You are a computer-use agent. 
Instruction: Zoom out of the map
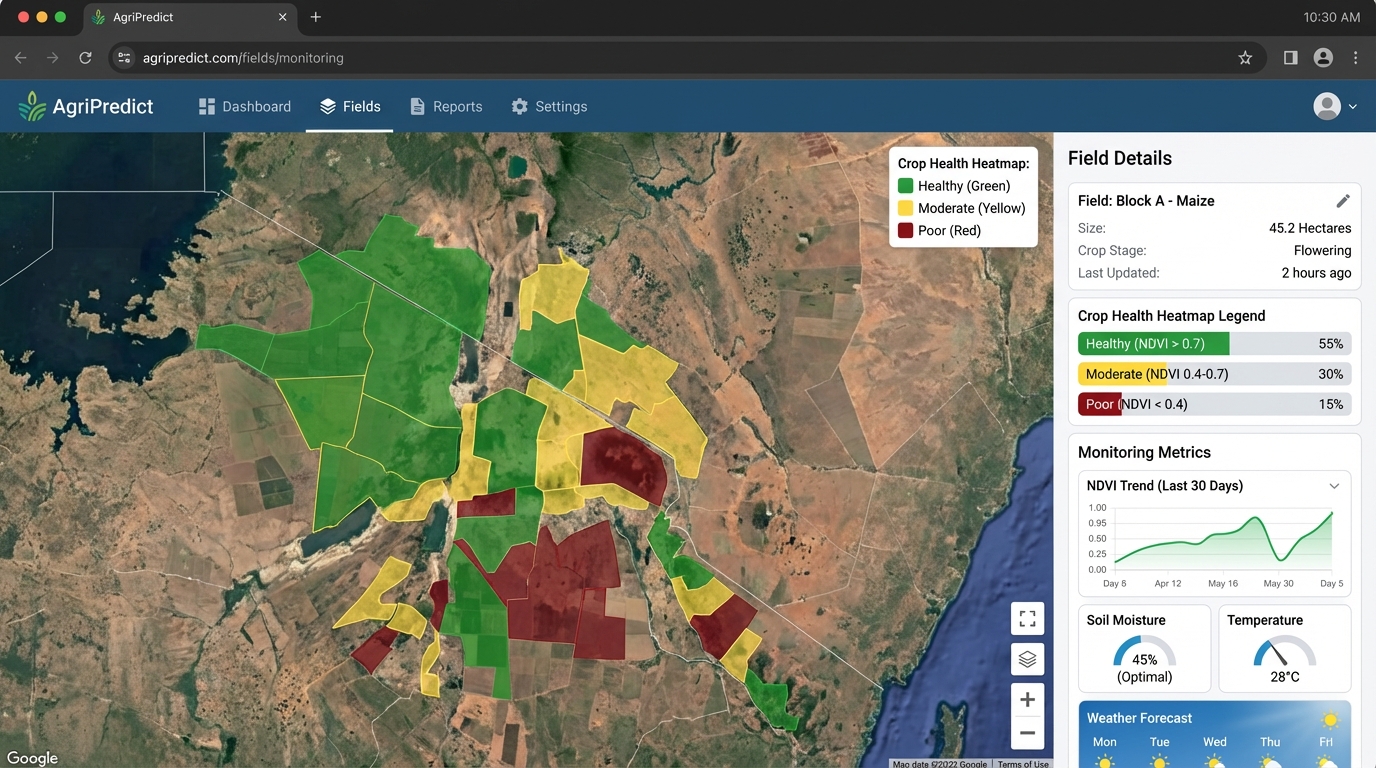[1027, 733]
